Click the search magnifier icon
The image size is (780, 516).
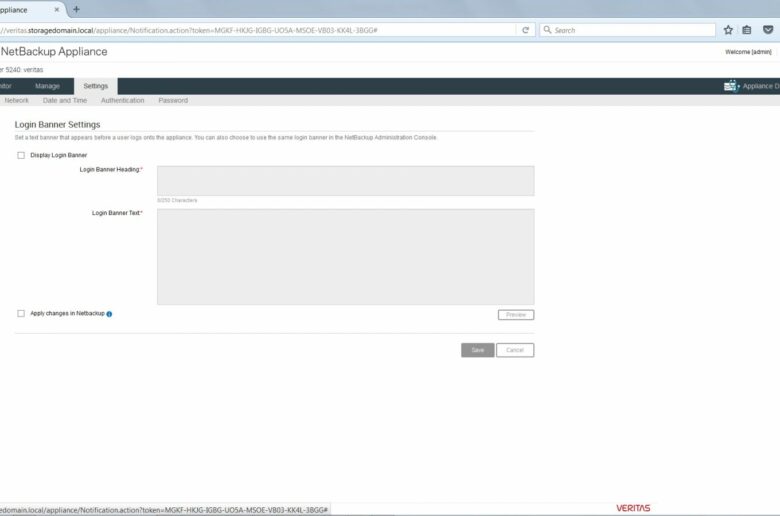point(547,30)
